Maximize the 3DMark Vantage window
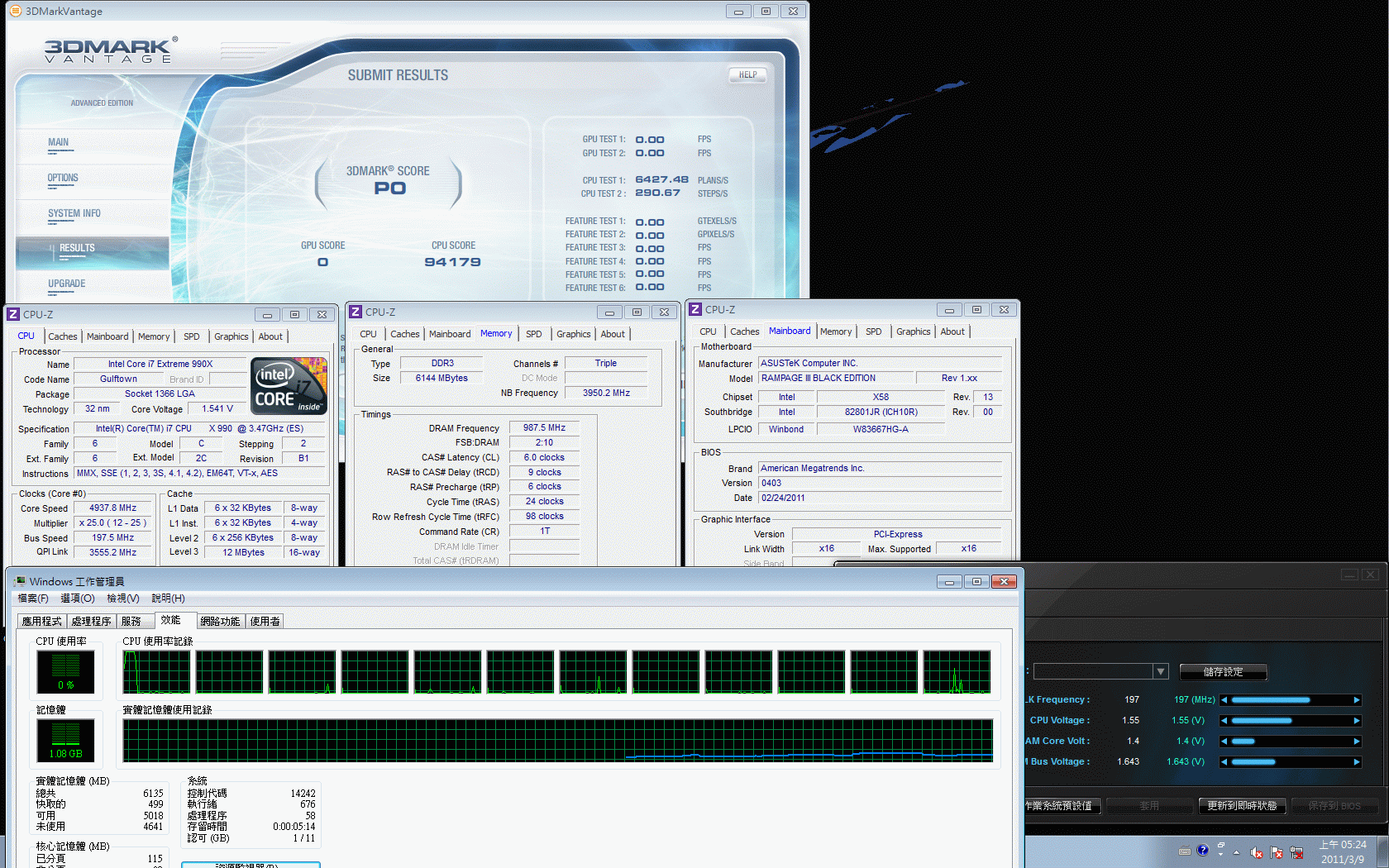The height and width of the screenshot is (868, 1389). pyautogui.click(x=766, y=11)
